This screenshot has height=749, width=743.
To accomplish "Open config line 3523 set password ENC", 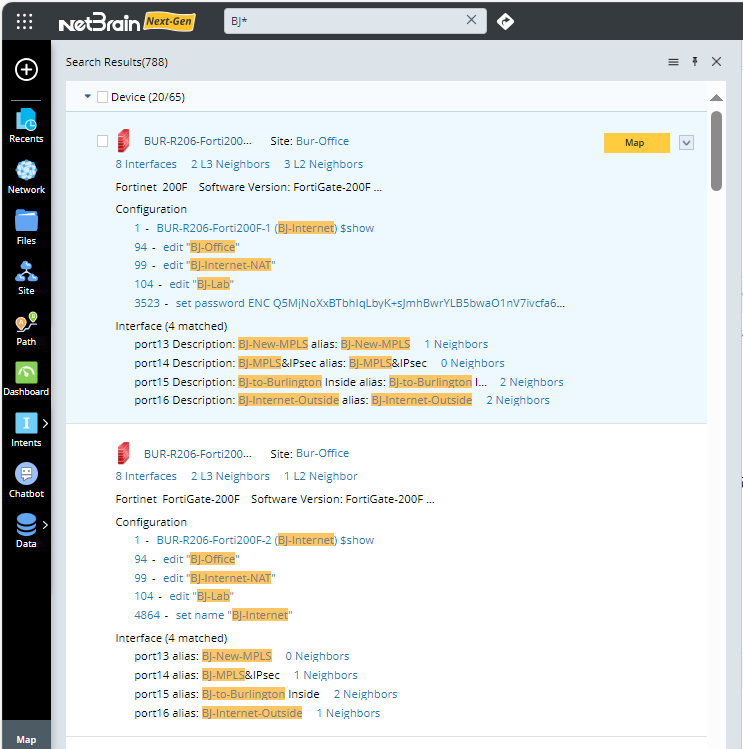I will pos(370,303).
